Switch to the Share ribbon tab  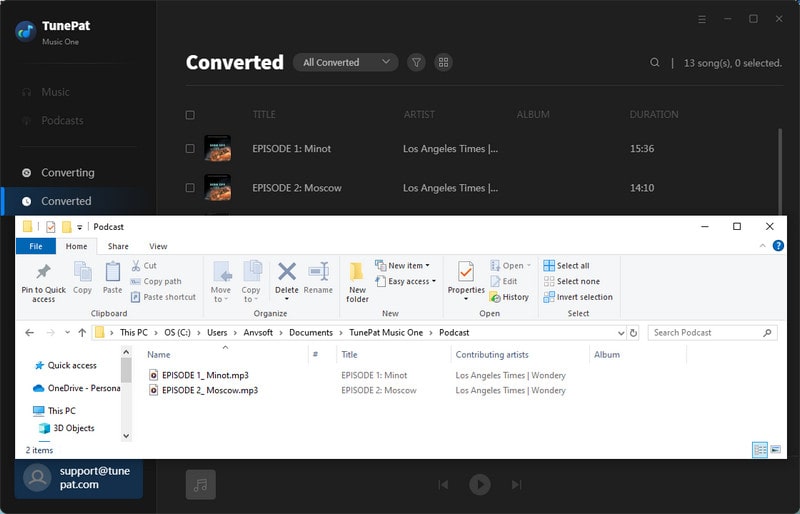[118, 246]
